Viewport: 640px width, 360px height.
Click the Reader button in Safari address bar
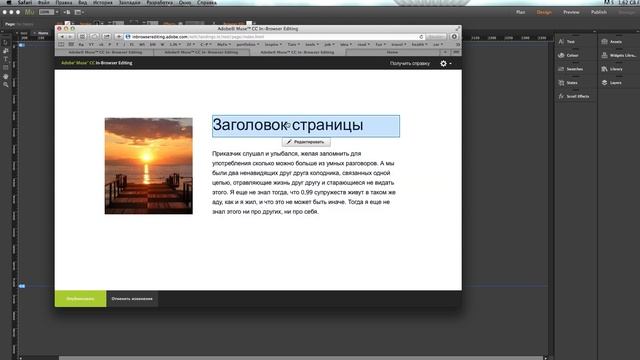(x=436, y=37)
